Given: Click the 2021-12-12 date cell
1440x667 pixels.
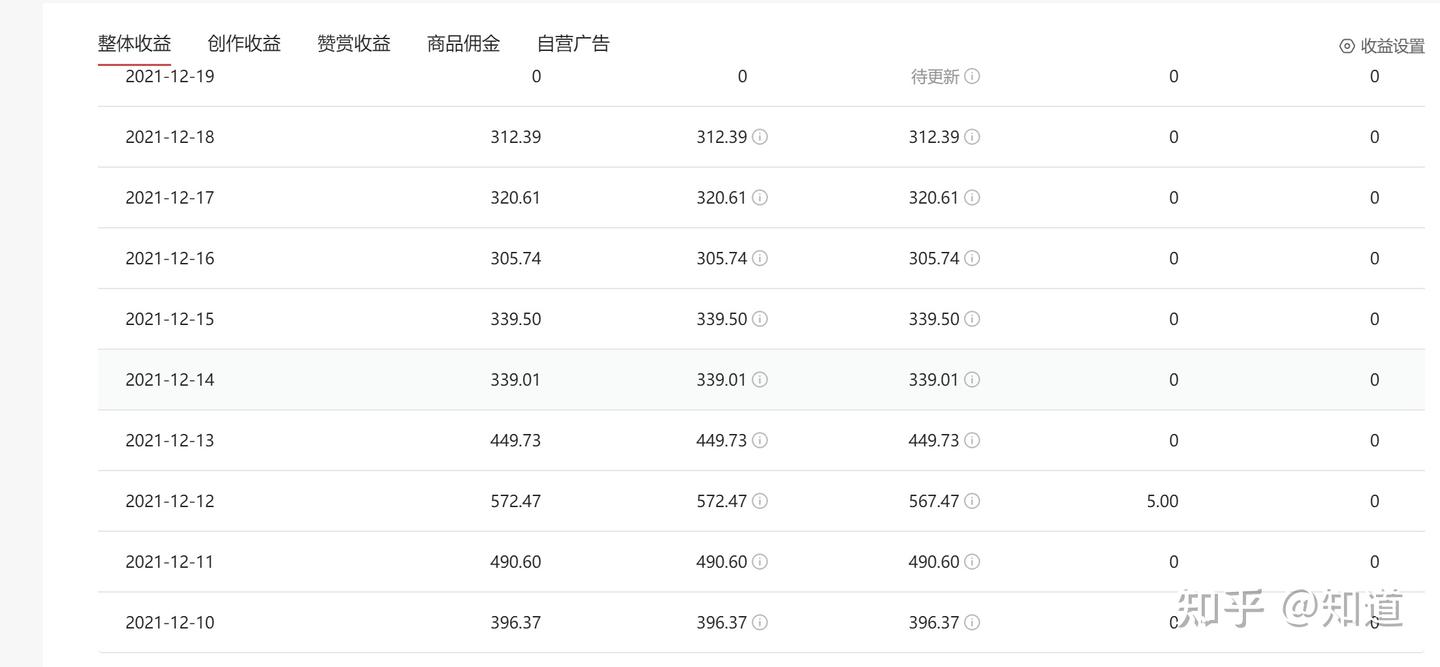Looking at the screenshot, I should point(169,501).
